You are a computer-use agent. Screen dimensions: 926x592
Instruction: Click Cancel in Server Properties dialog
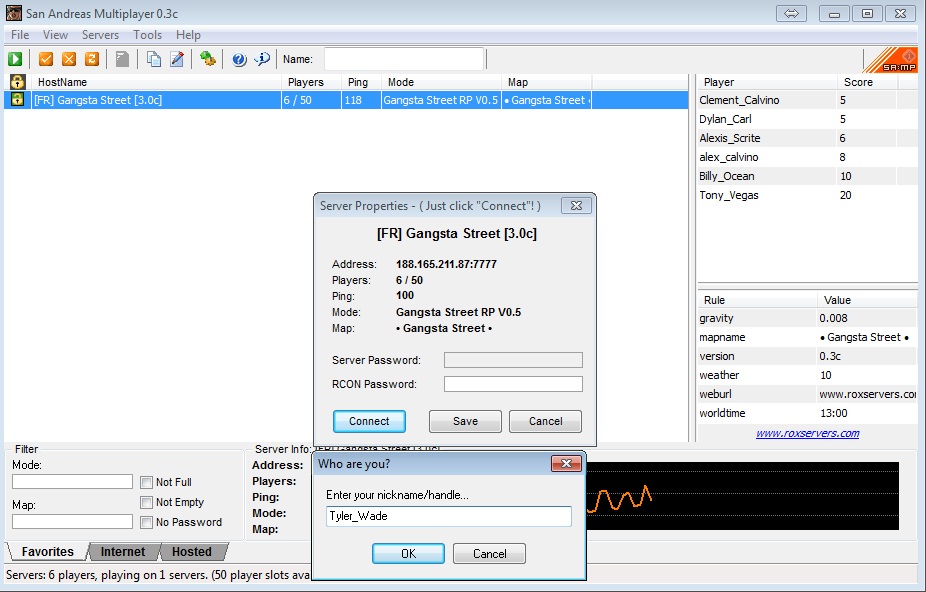[546, 421]
